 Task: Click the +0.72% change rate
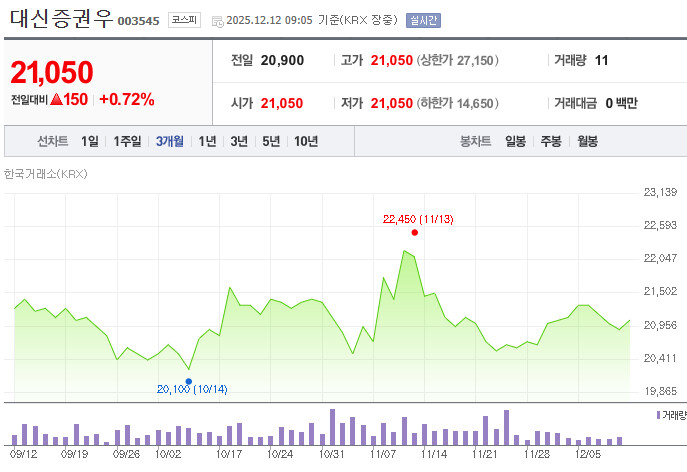[x=127, y=99]
